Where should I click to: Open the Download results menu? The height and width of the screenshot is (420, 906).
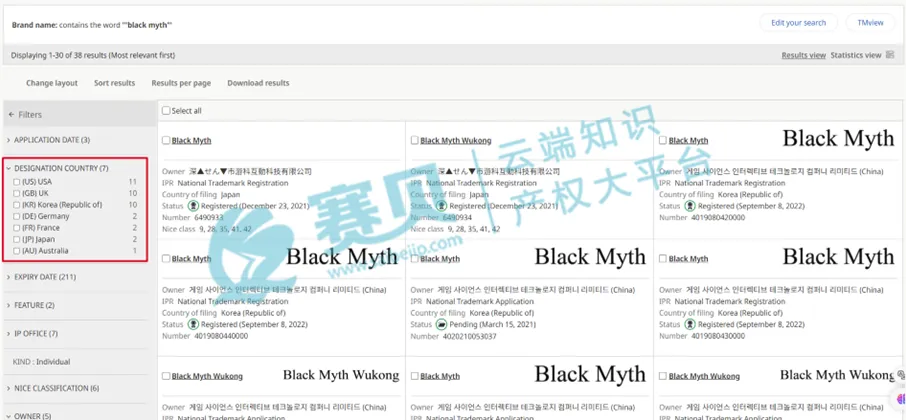(258, 83)
